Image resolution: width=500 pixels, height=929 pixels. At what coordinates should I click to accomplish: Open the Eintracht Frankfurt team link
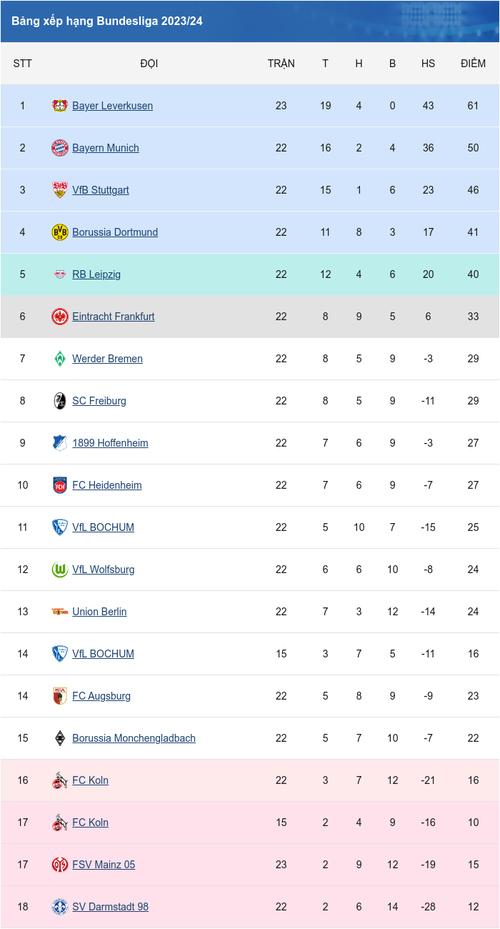[x=113, y=316]
